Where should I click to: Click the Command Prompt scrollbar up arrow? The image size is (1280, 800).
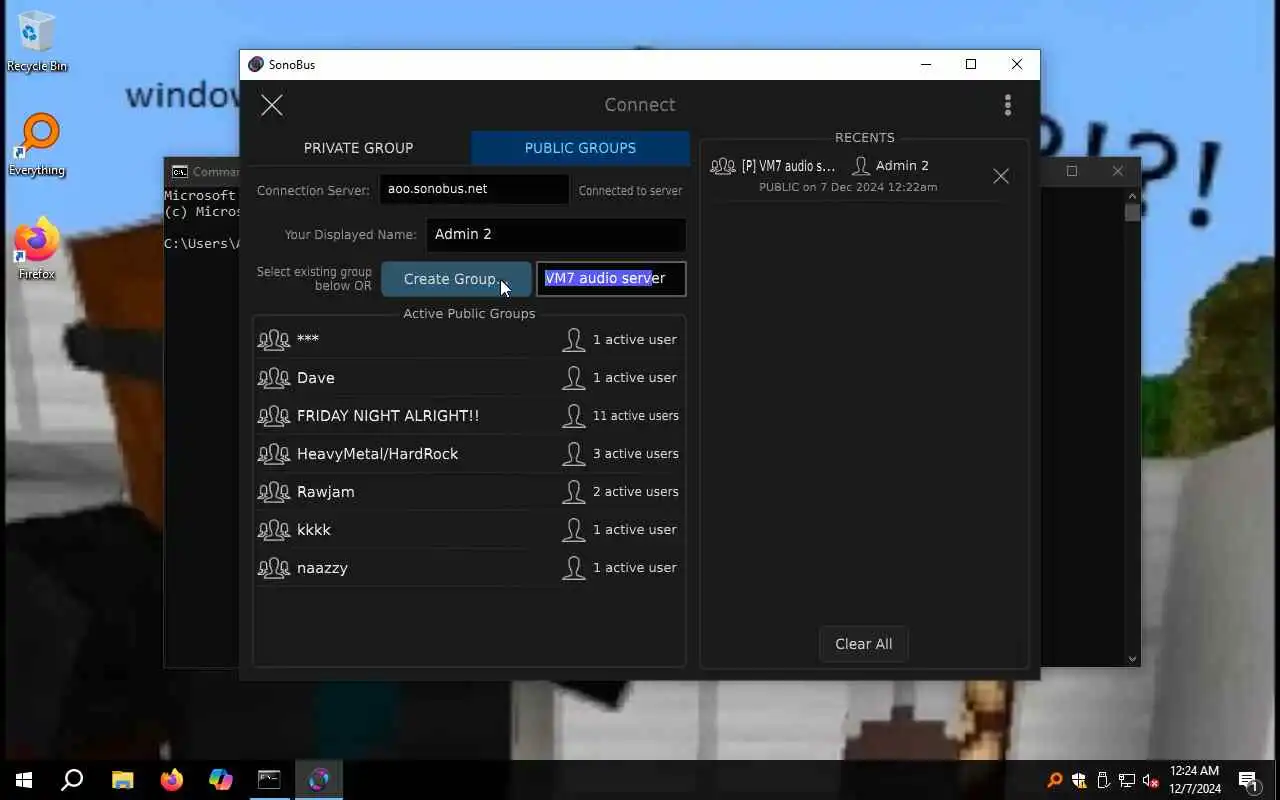1132,195
